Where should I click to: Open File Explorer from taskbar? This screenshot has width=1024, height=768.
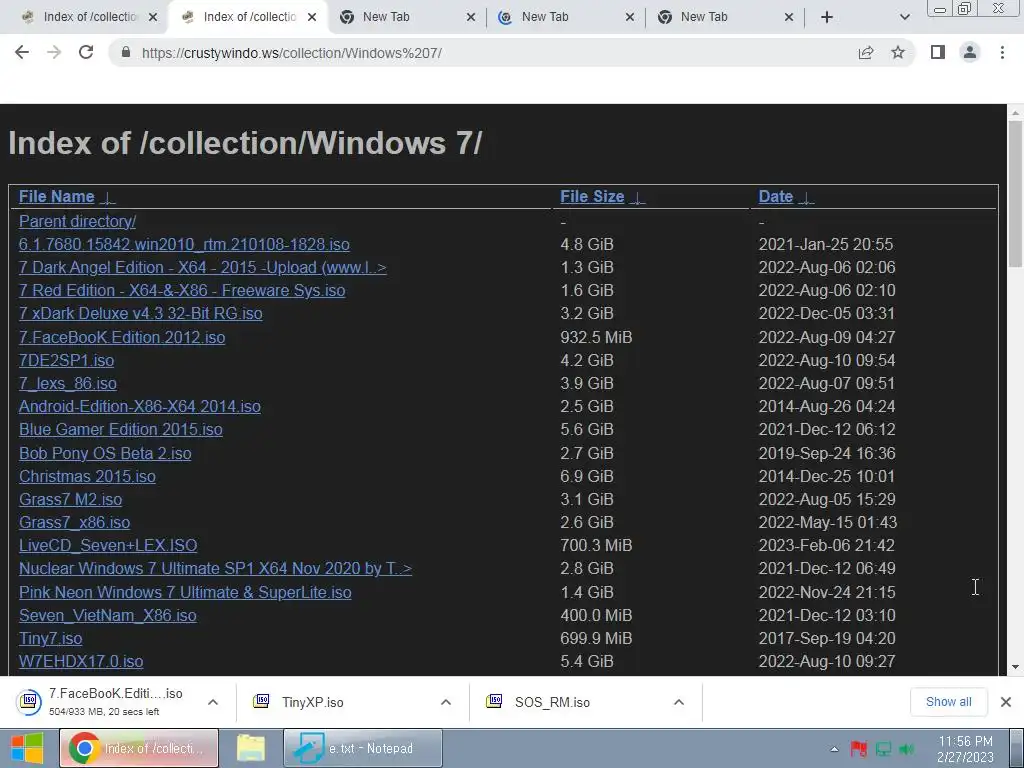pyautogui.click(x=251, y=748)
